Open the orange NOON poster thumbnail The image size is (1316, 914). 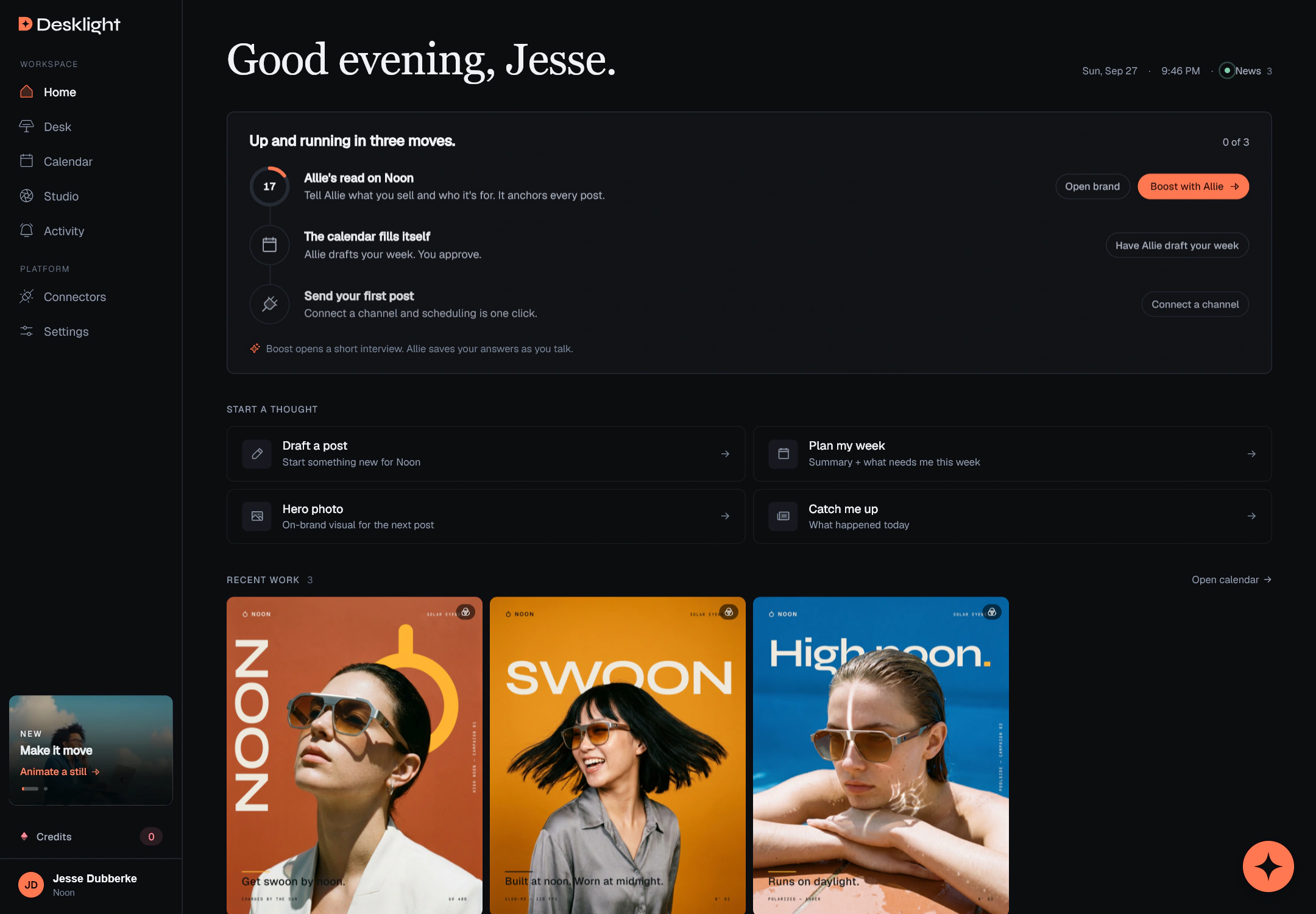pos(355,755)
